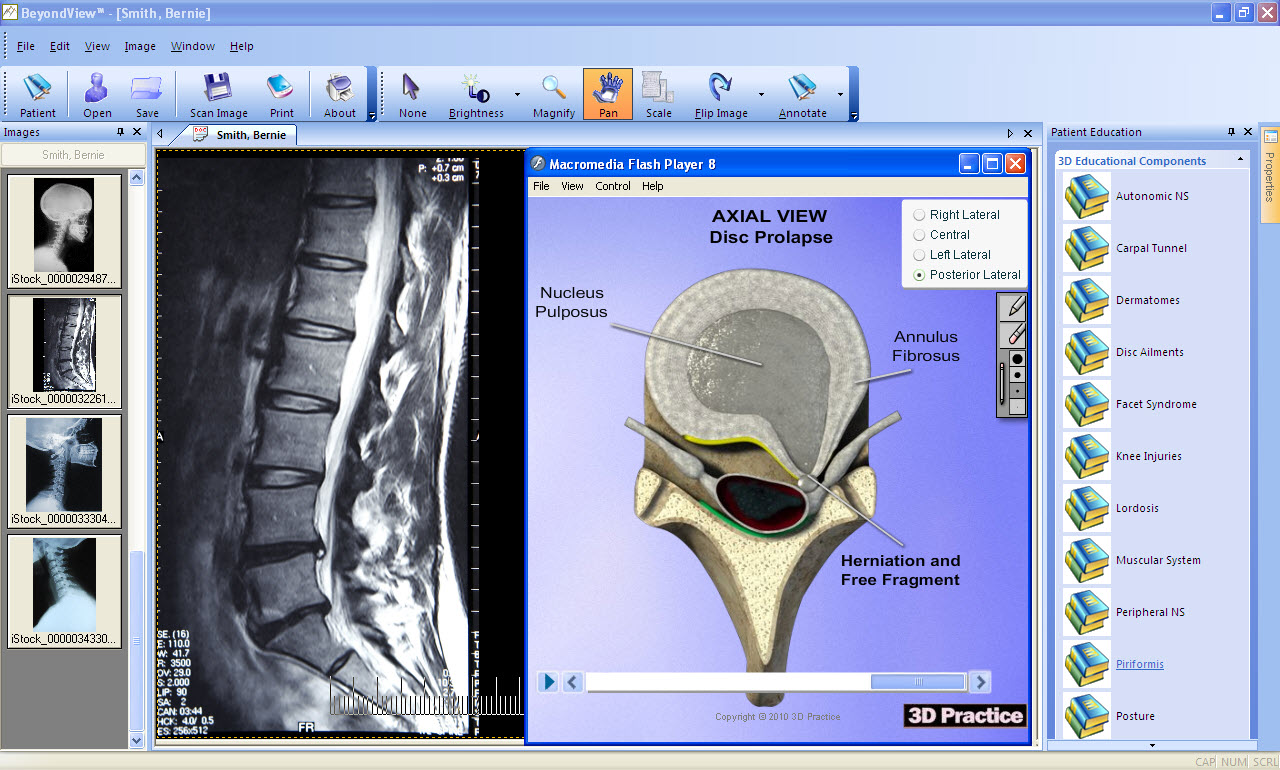Pin the Patient Education panel

pos(1232,132)
